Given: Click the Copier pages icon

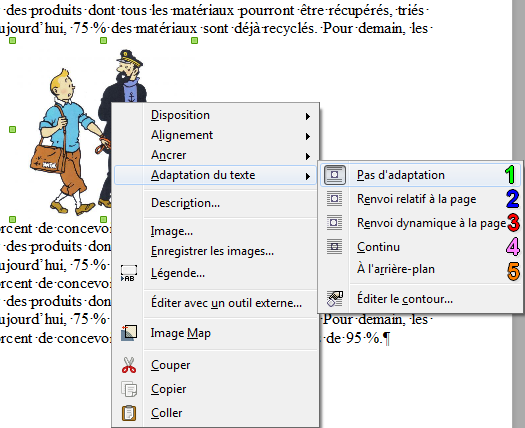Looking at the screenshot, I should 129,389.
